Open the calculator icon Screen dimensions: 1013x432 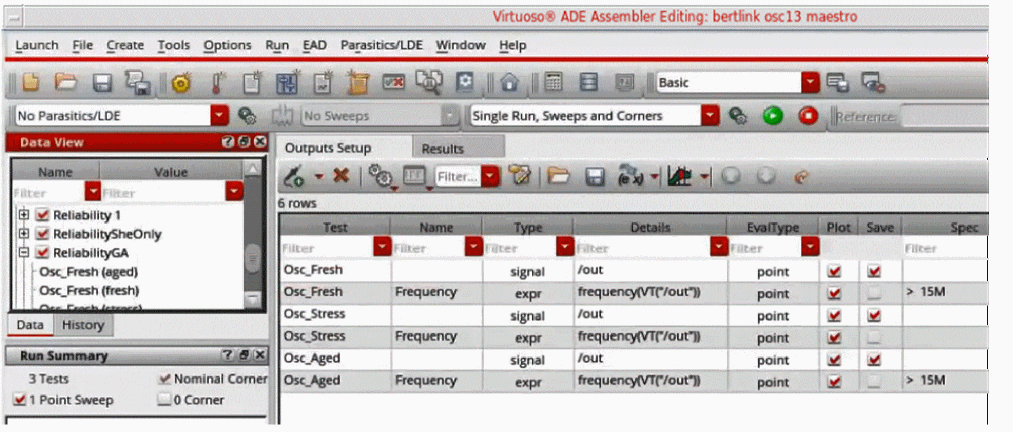[x=554, y=82]
